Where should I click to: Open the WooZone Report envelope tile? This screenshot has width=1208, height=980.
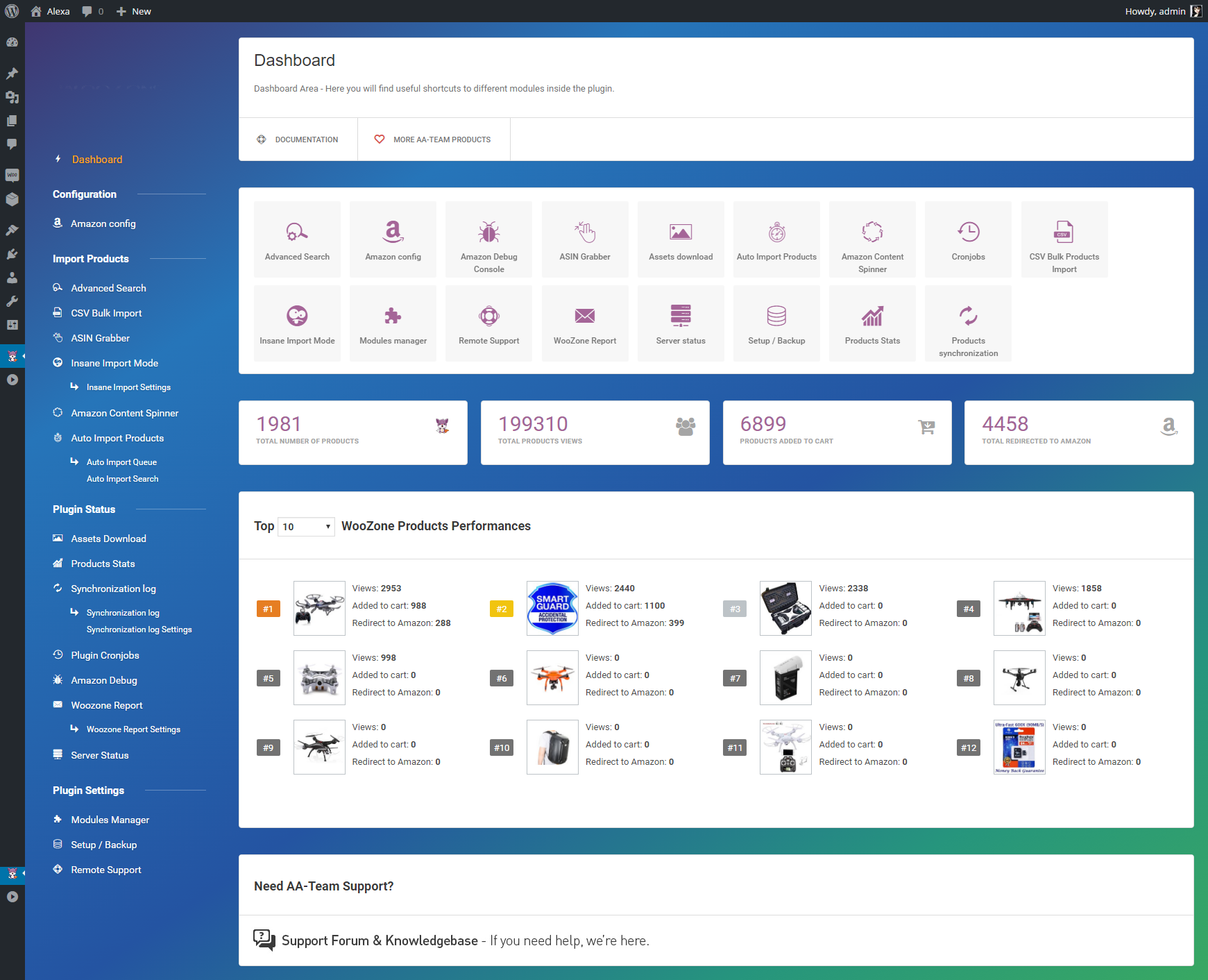tap(584, 323)
